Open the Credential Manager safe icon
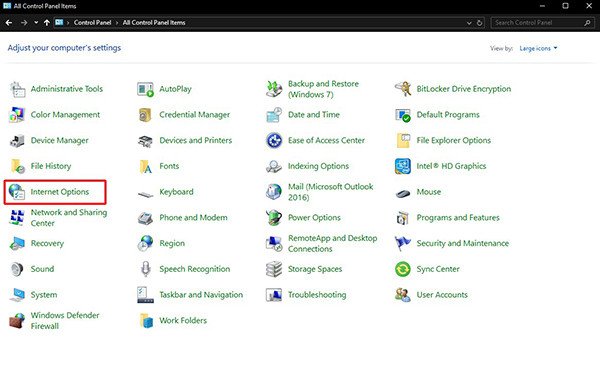 pos(145,115)
